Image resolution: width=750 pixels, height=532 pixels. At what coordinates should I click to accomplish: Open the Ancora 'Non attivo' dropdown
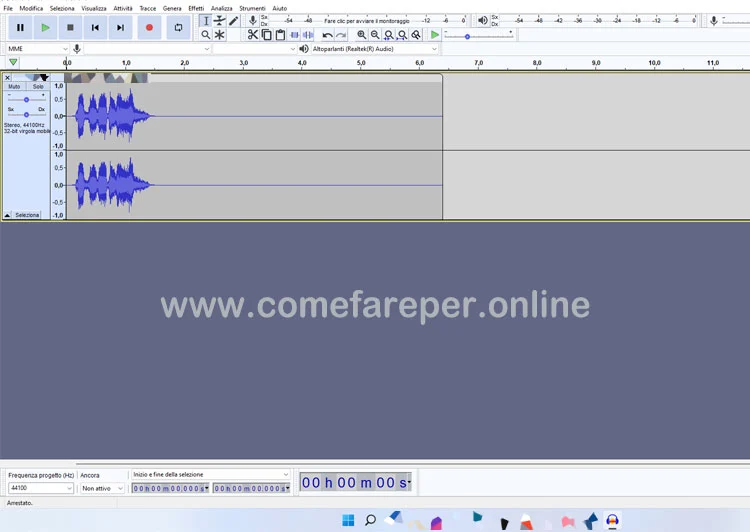pyautogui.click(x=102, y=488)
